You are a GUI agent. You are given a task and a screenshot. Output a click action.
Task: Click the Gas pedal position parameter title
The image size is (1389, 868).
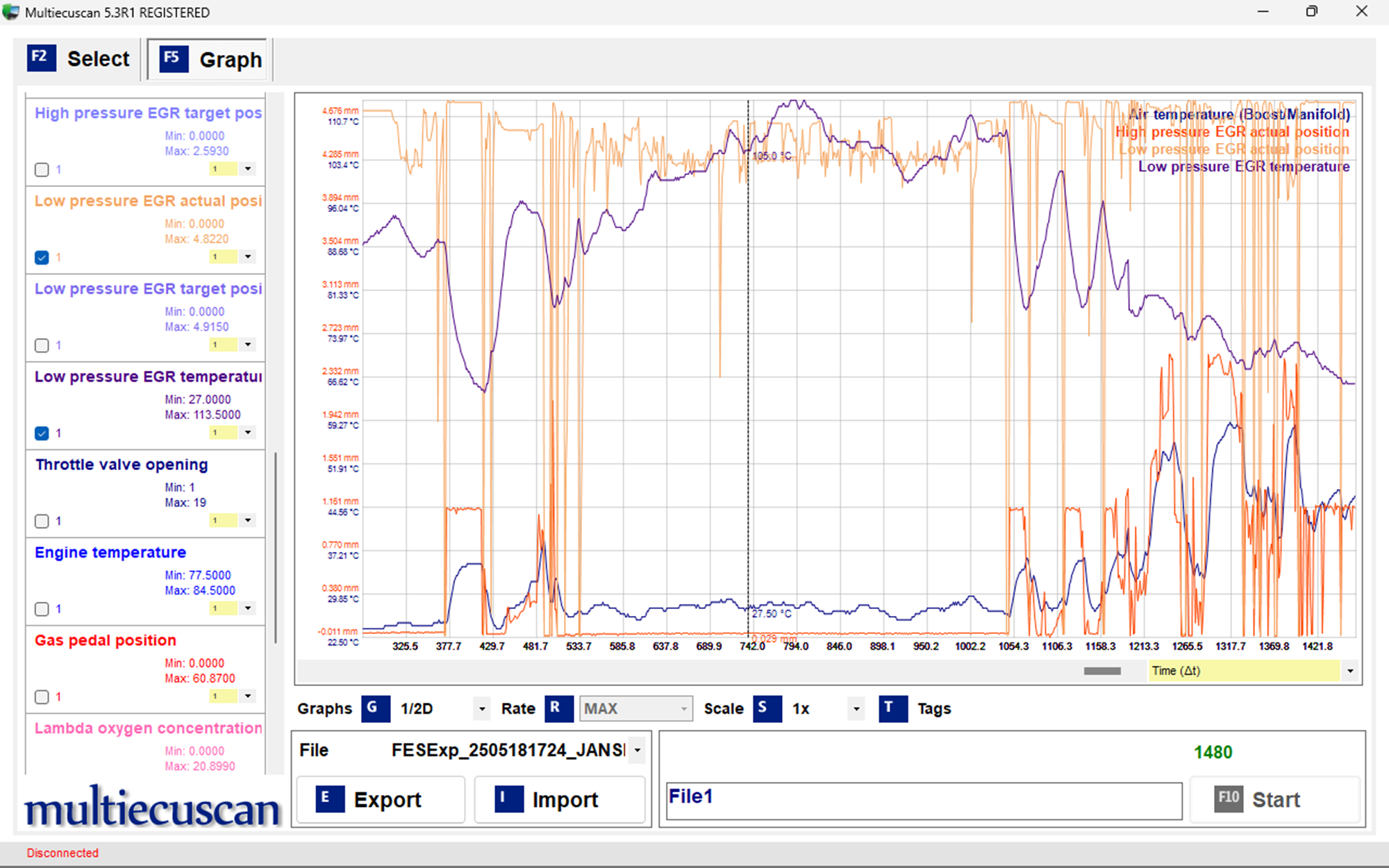point(106,640)
